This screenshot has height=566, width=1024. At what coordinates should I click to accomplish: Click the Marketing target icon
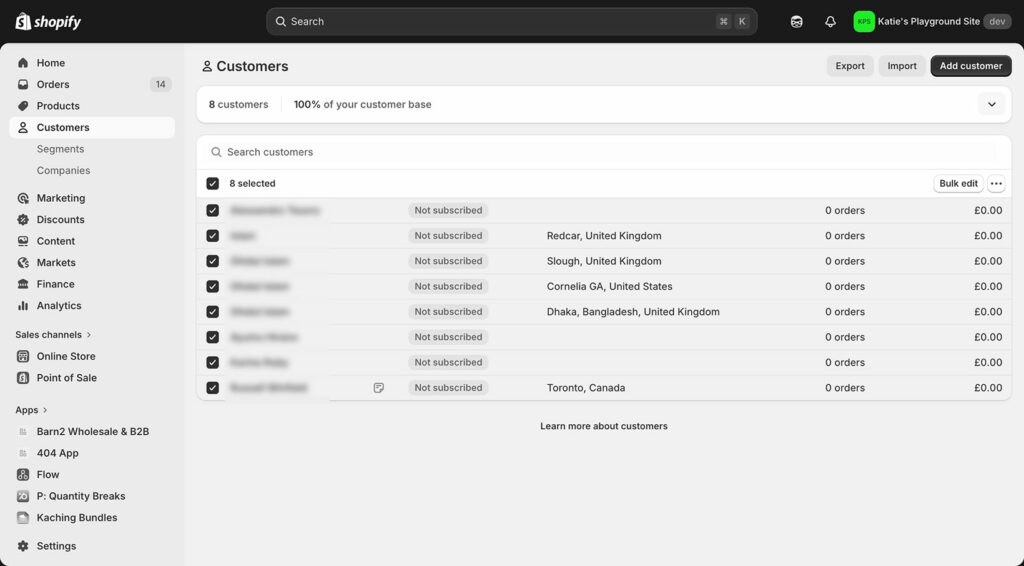[x=23, y=198]
